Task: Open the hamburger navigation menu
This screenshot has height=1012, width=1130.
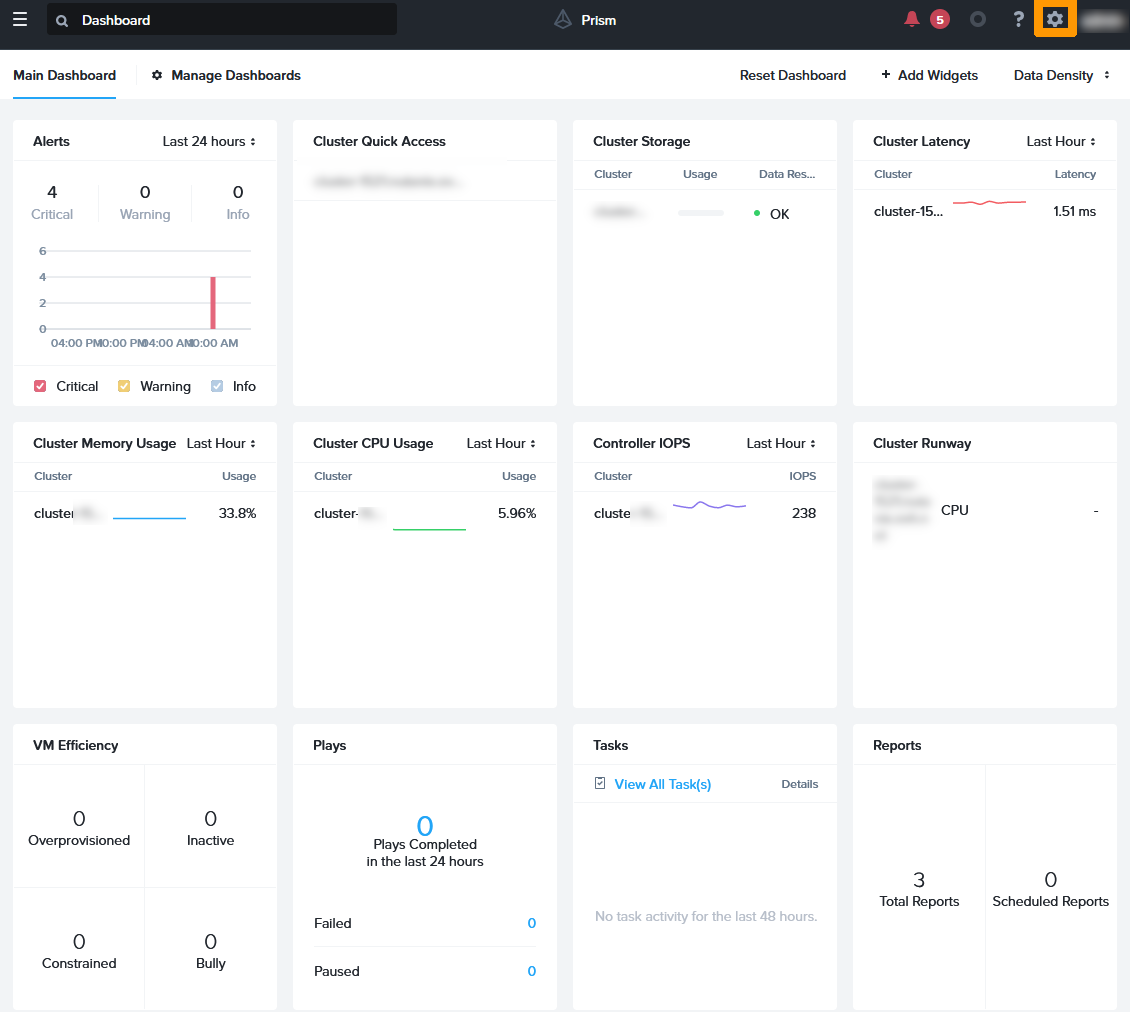Action: [19, 19]
